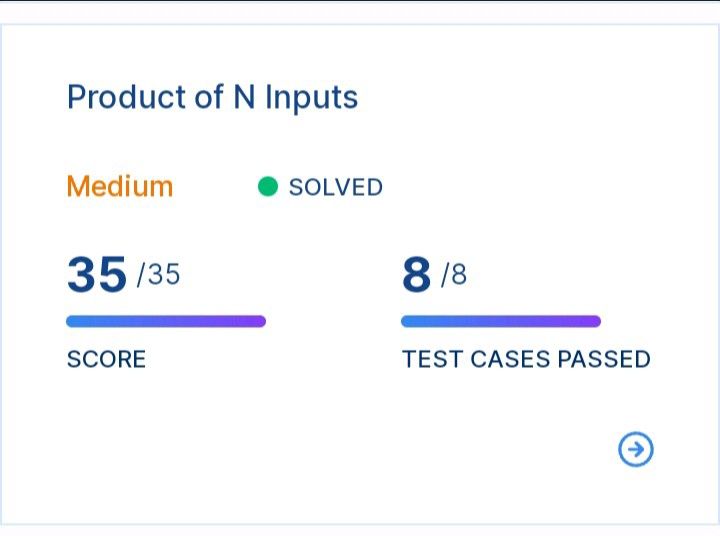Viewport: 720px width, 536px height.
Task: Click the /35 maximum score text
Action: click(158, 274)
